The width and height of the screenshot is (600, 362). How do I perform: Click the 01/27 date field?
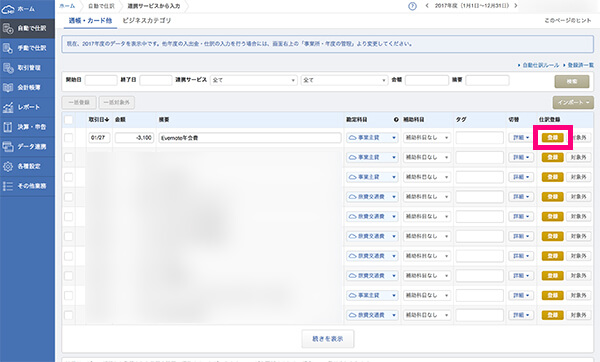99,138
